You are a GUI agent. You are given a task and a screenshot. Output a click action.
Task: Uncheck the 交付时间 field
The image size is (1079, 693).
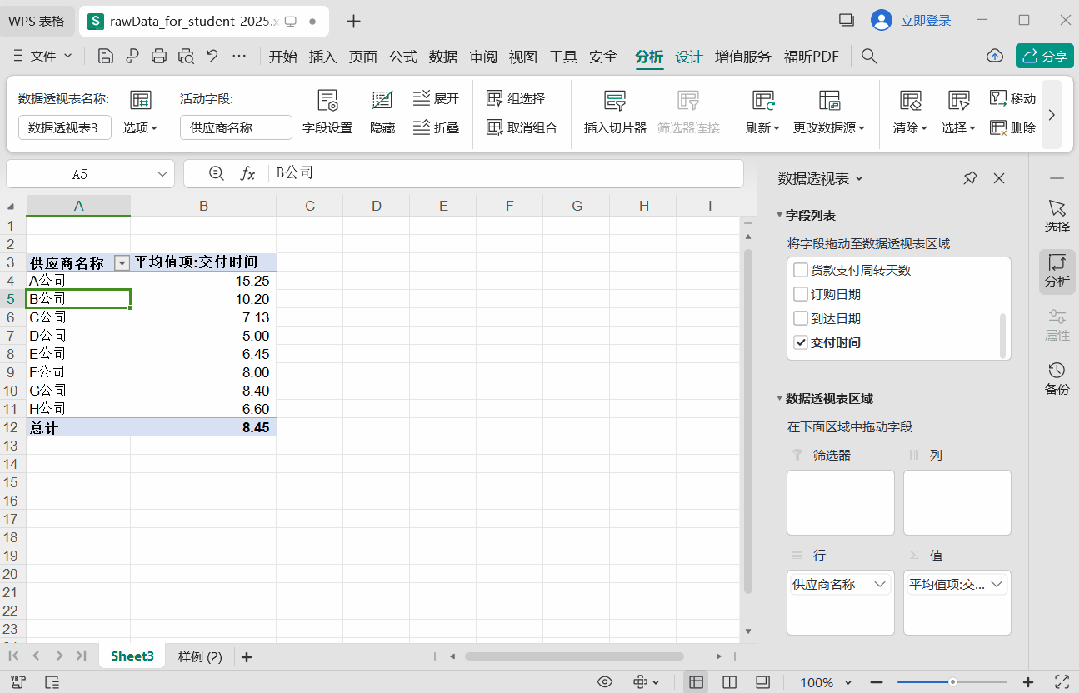800,342
